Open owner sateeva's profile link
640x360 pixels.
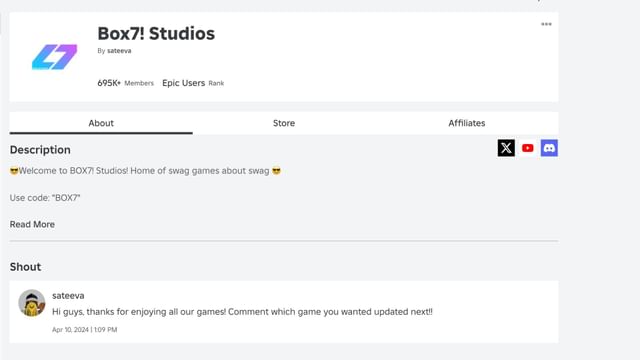(119, 51)
